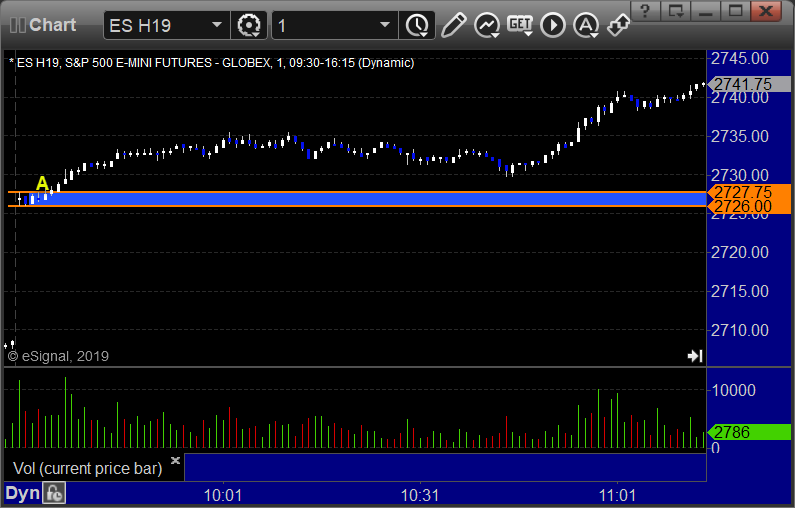
Task: Click the current price 2741.75 tag
Action: pyautogui.click(x=749, y=84)
